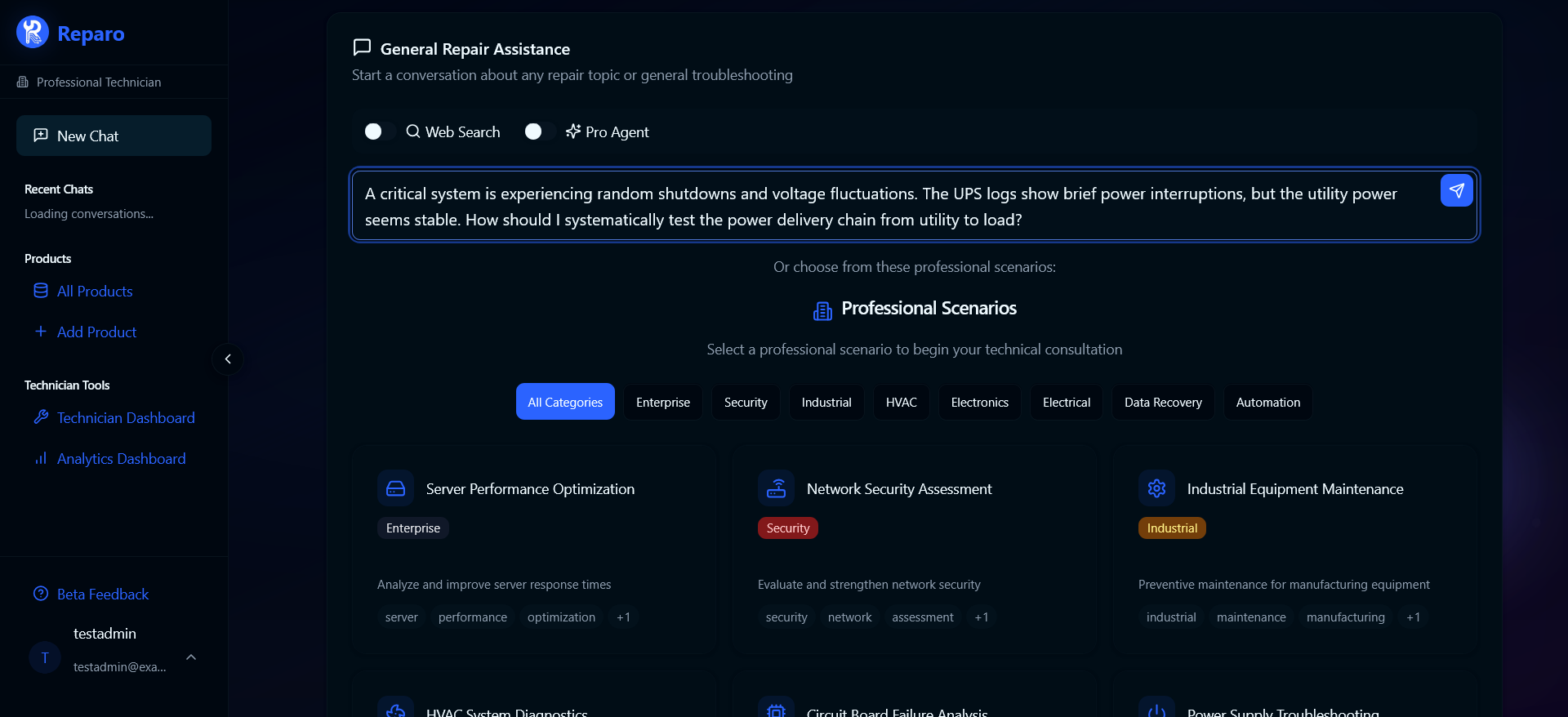The height and width of the screenshot is (717, 1568).
Task: Click the Pro Agent sparkle icon
Action: 573,131
